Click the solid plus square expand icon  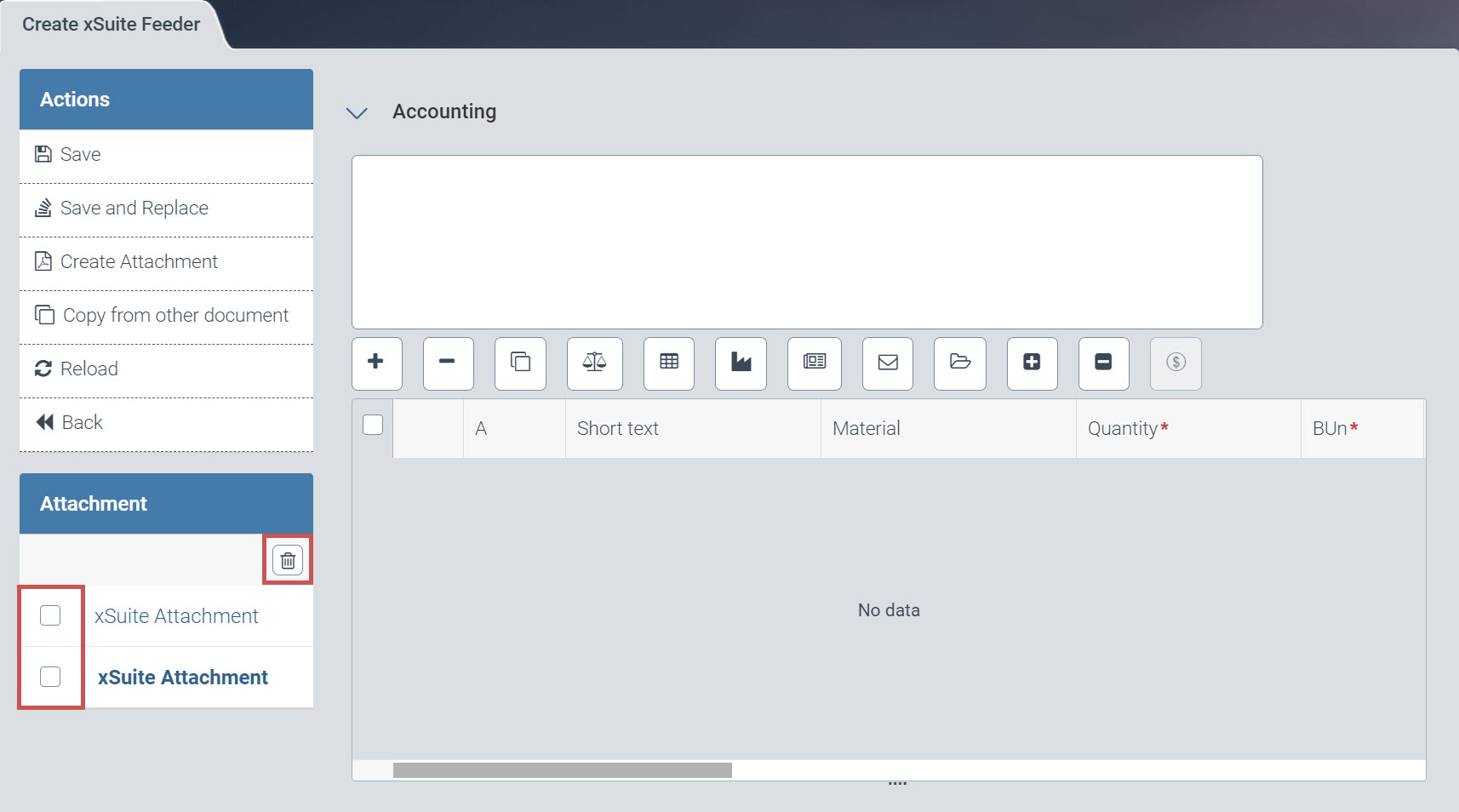1032,363
